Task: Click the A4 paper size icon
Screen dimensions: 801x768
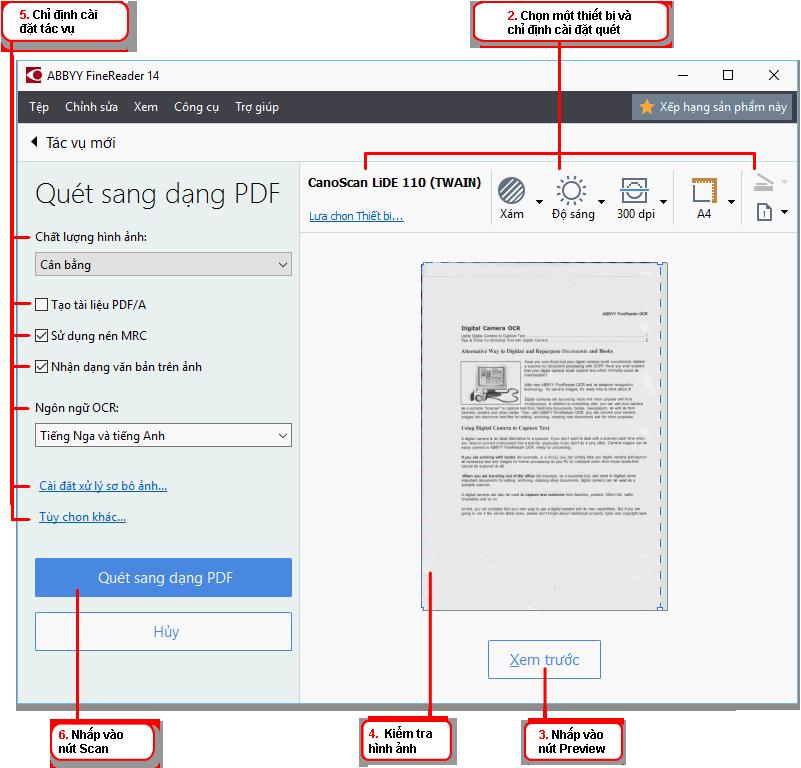Action: coord(704,191)
